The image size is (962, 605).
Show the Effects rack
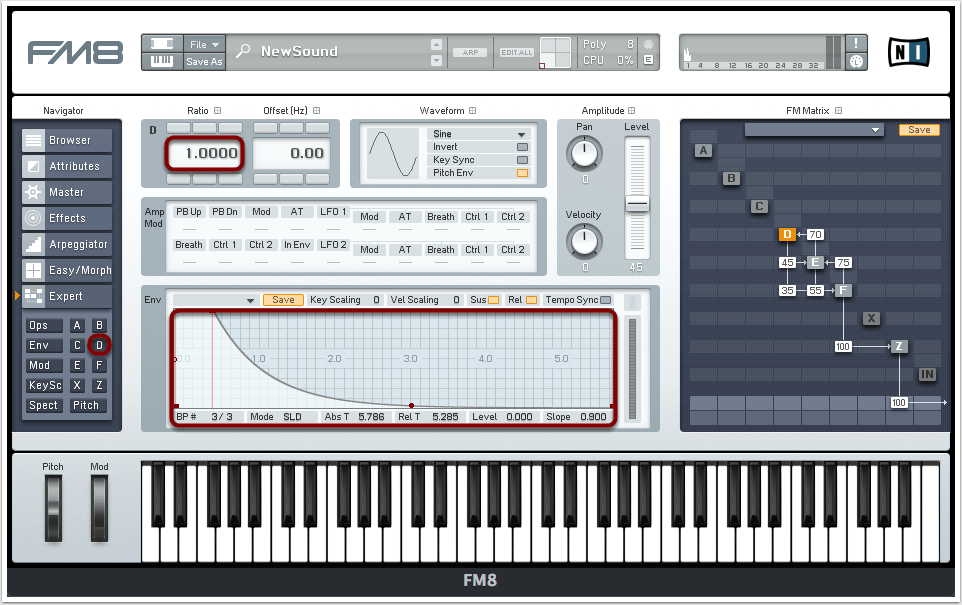(x=67, y=219)
